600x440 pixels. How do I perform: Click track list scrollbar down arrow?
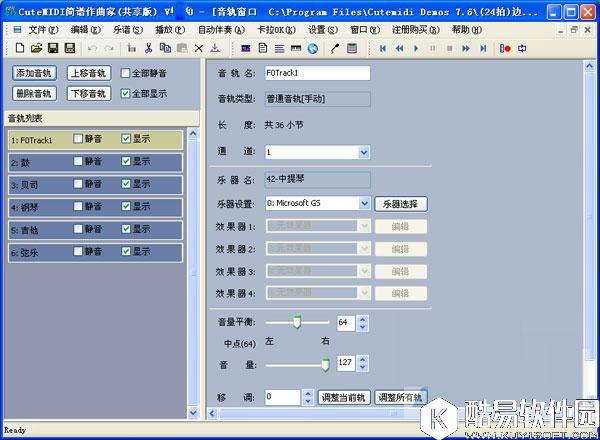pos(193,412)
